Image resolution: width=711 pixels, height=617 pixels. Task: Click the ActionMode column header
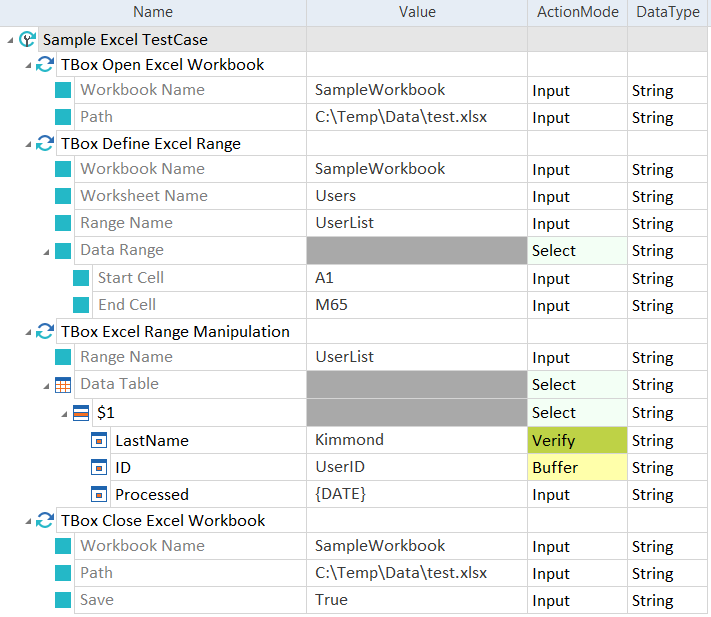[x=577, y=12]
